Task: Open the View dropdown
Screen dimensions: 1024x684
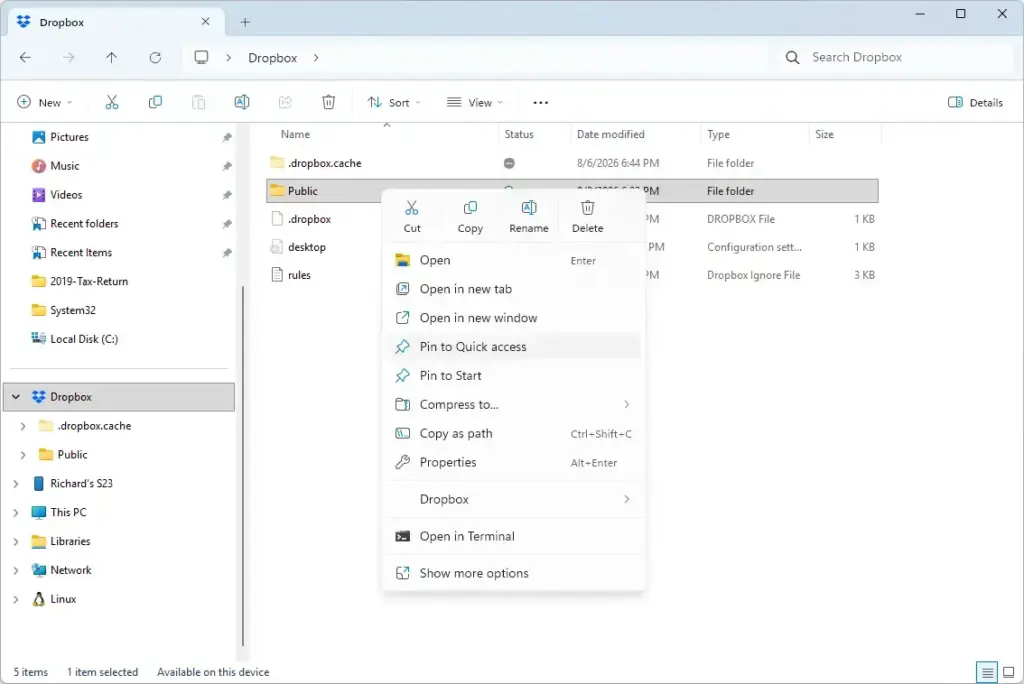Action: tap(475, 102)
